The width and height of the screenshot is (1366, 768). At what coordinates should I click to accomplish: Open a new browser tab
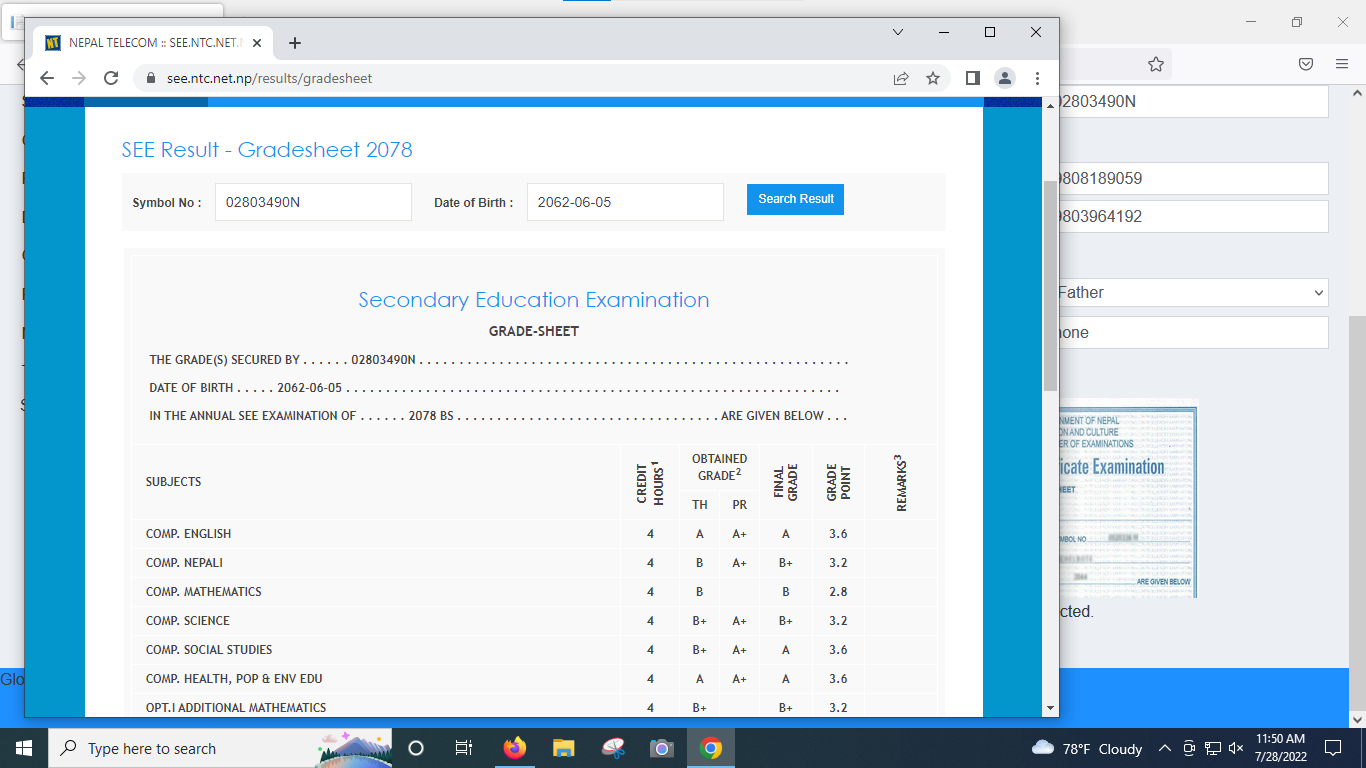(294, 43)
